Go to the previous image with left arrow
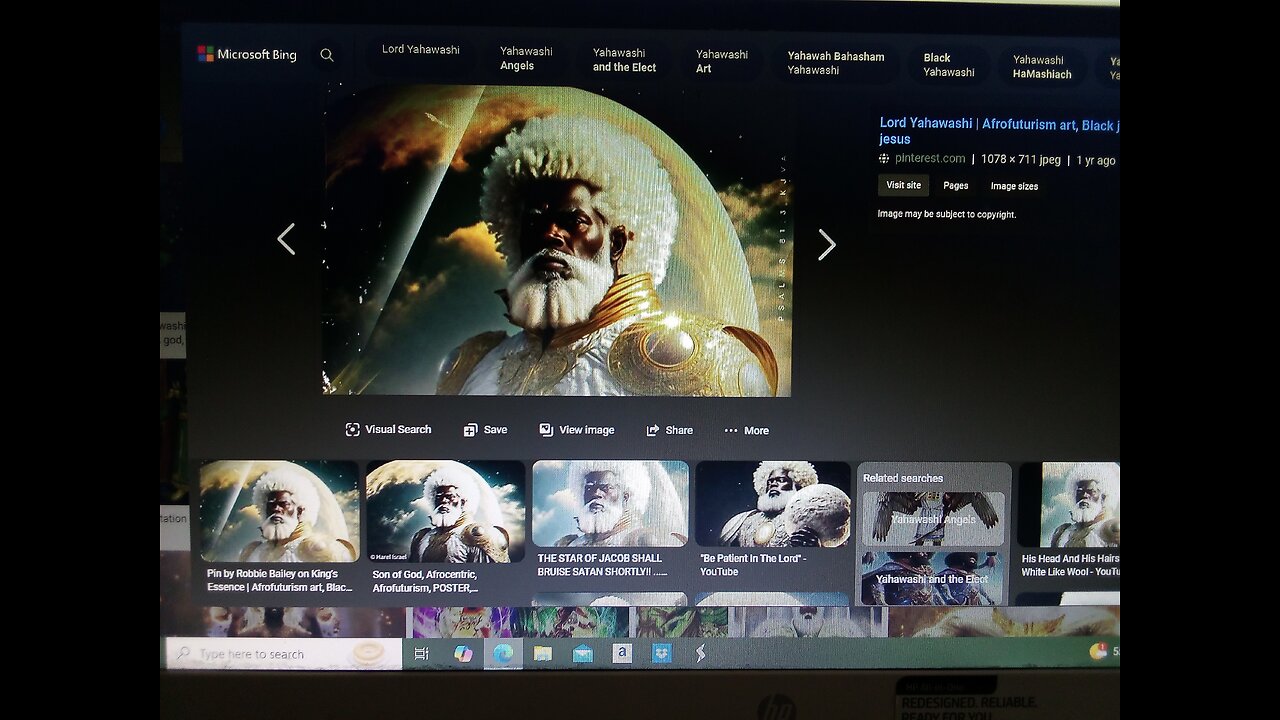The height and width of the screenshot is (720, 1280). point(286,239)
